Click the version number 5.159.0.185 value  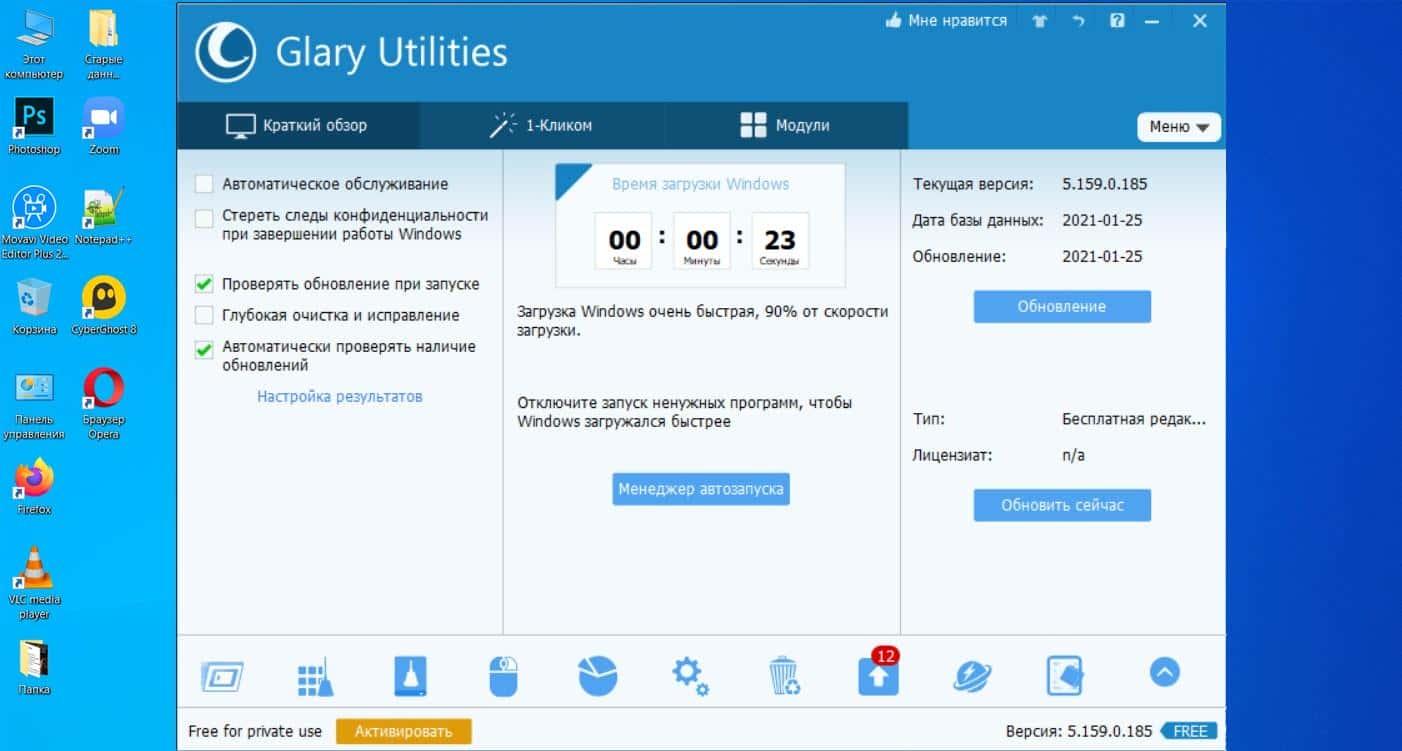tap(1104, 184)
